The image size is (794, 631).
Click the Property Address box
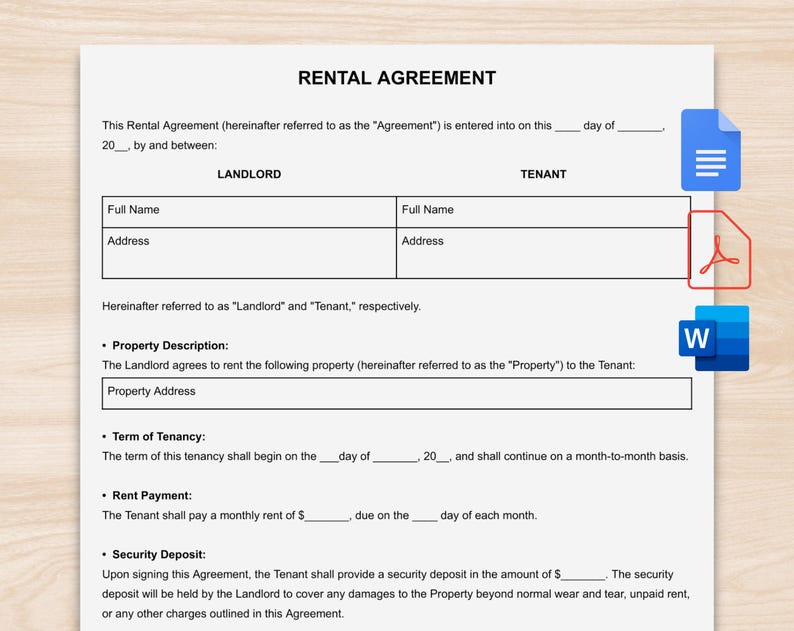coord(396,393)
